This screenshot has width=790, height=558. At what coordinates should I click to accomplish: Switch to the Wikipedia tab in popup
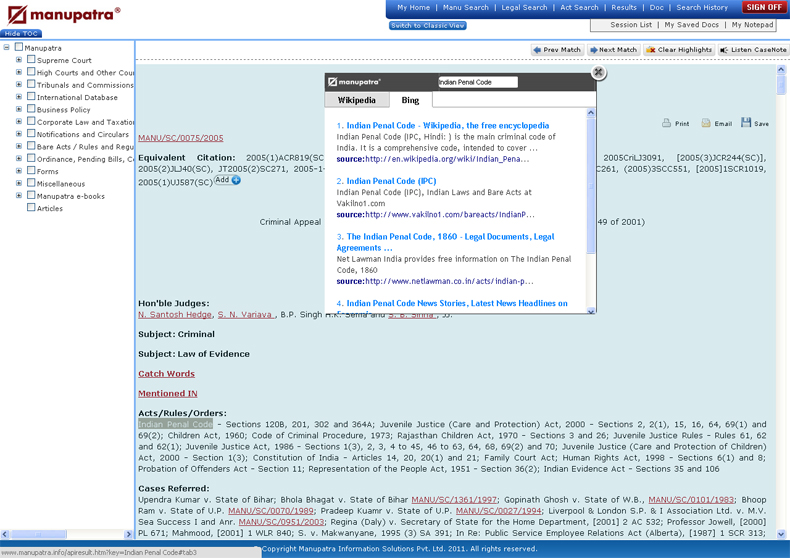tap(357, 100)
